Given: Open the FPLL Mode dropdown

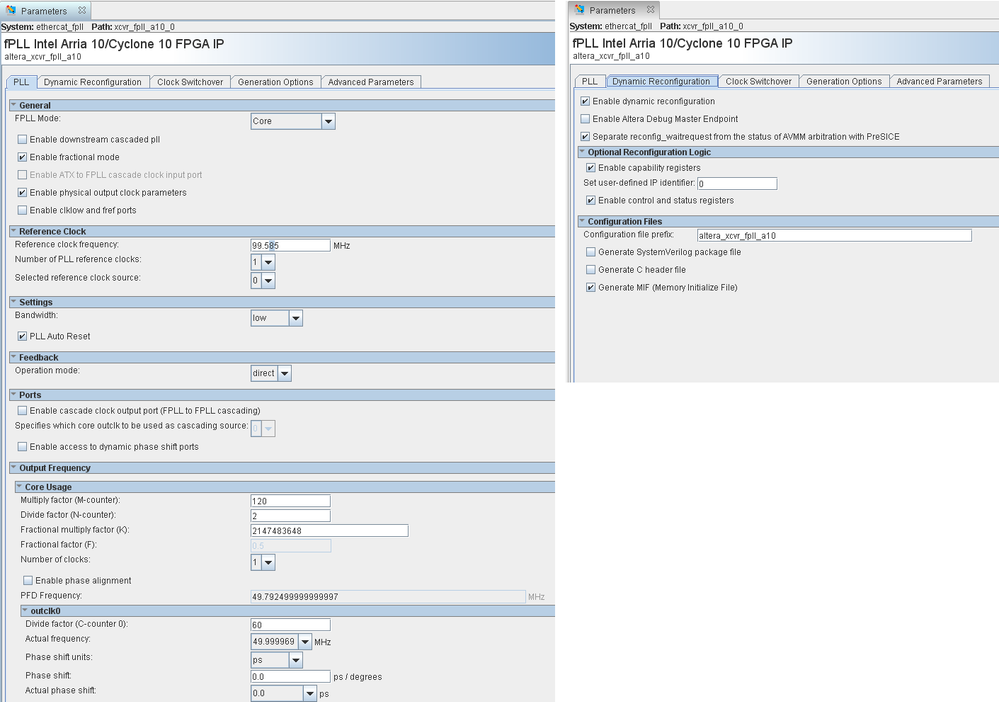Looking at the screenshot, I should click(x=328, y=121).
